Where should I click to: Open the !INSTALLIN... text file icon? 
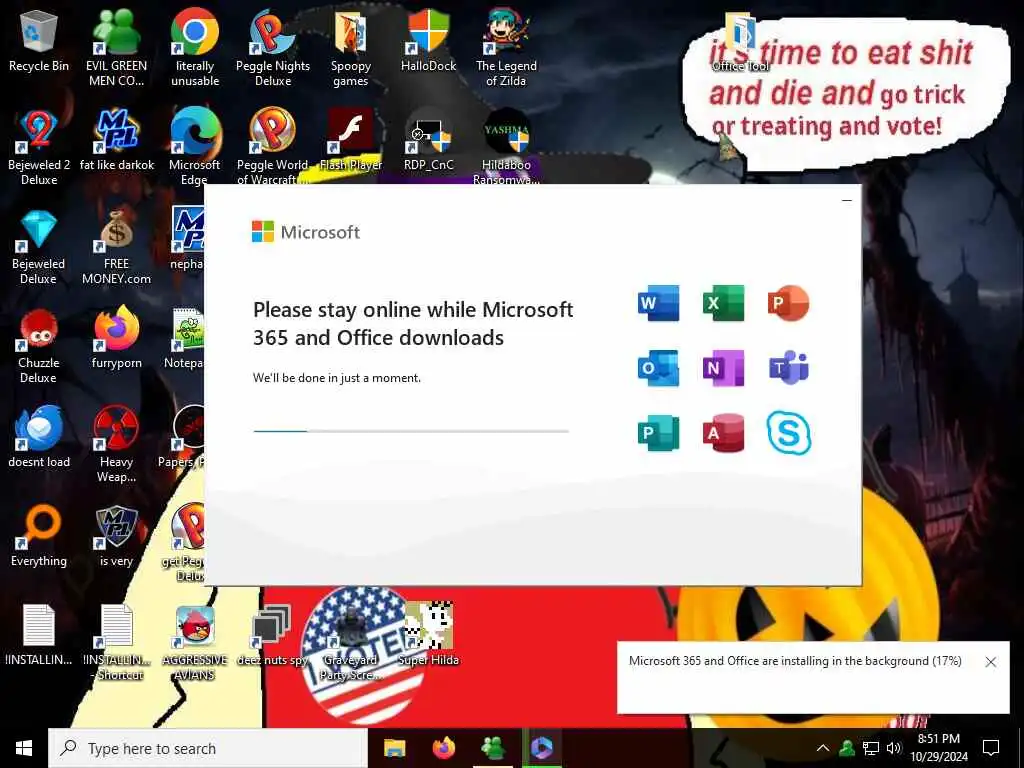[x=39, y=635]
